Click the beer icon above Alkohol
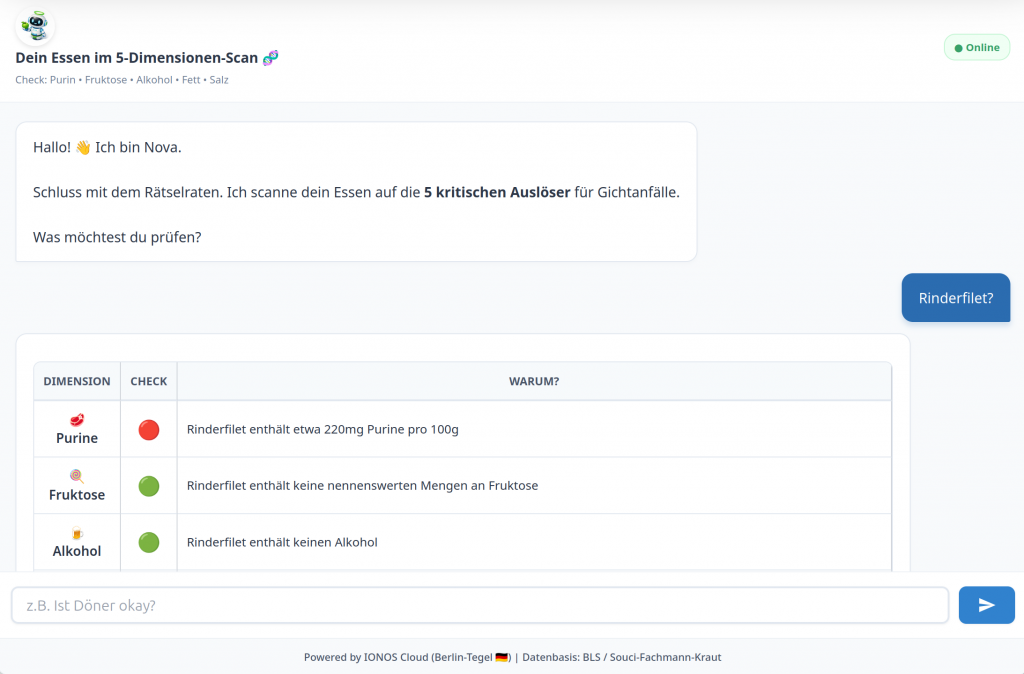1024x674 pixels. [x=77, y=533]
